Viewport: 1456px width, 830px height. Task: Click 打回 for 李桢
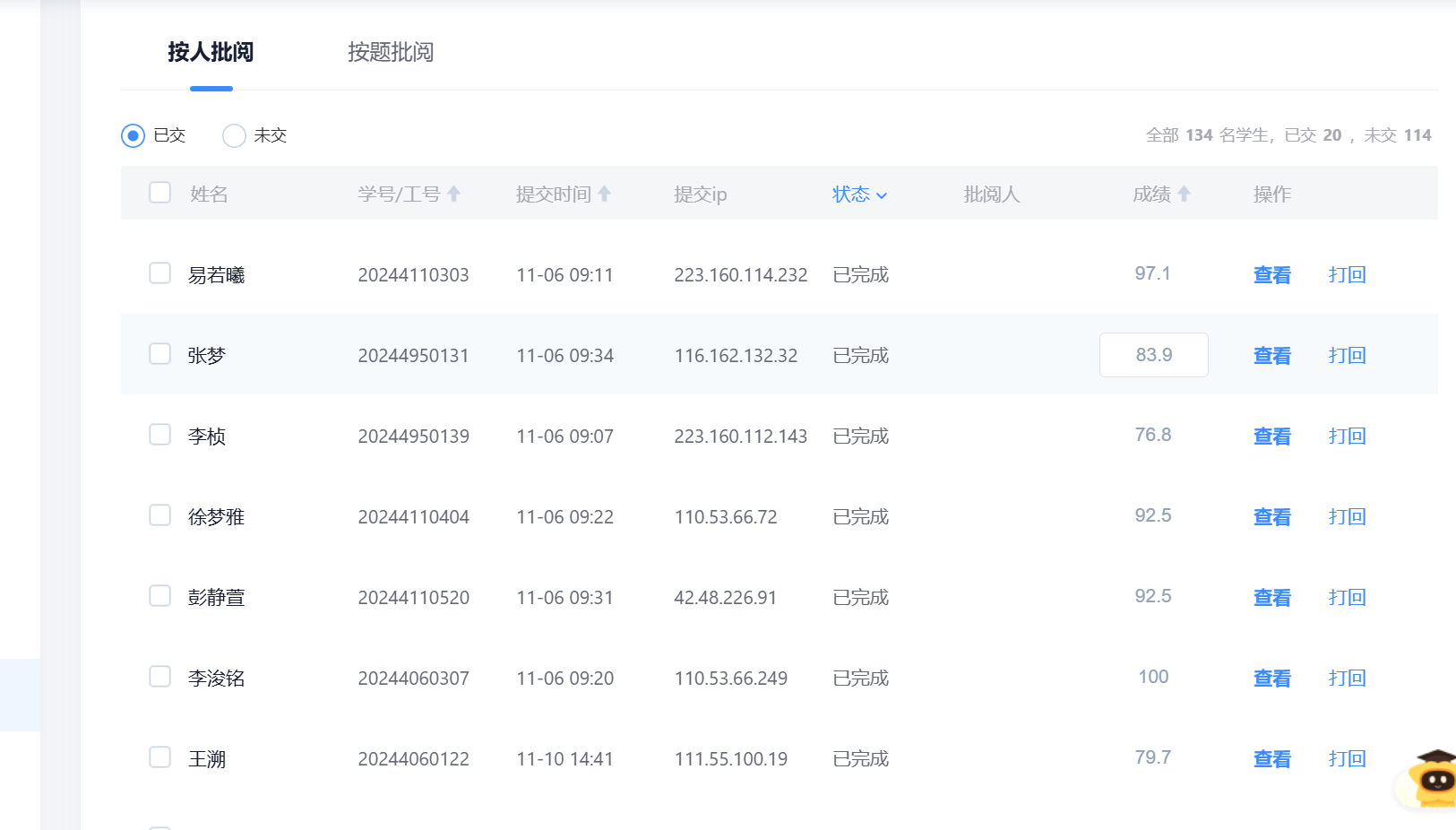click(x=1347, y=437)
